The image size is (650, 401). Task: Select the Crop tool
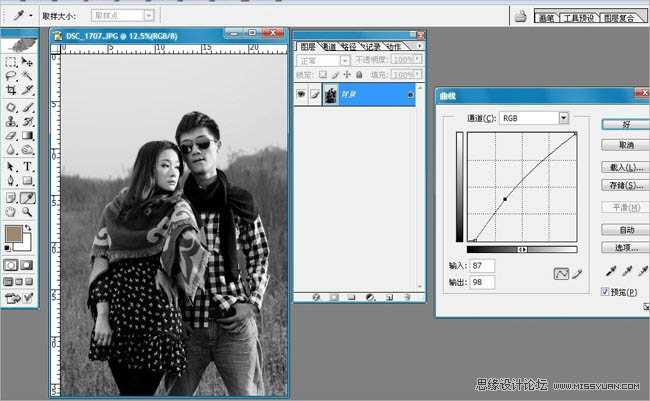coord(11,90)
